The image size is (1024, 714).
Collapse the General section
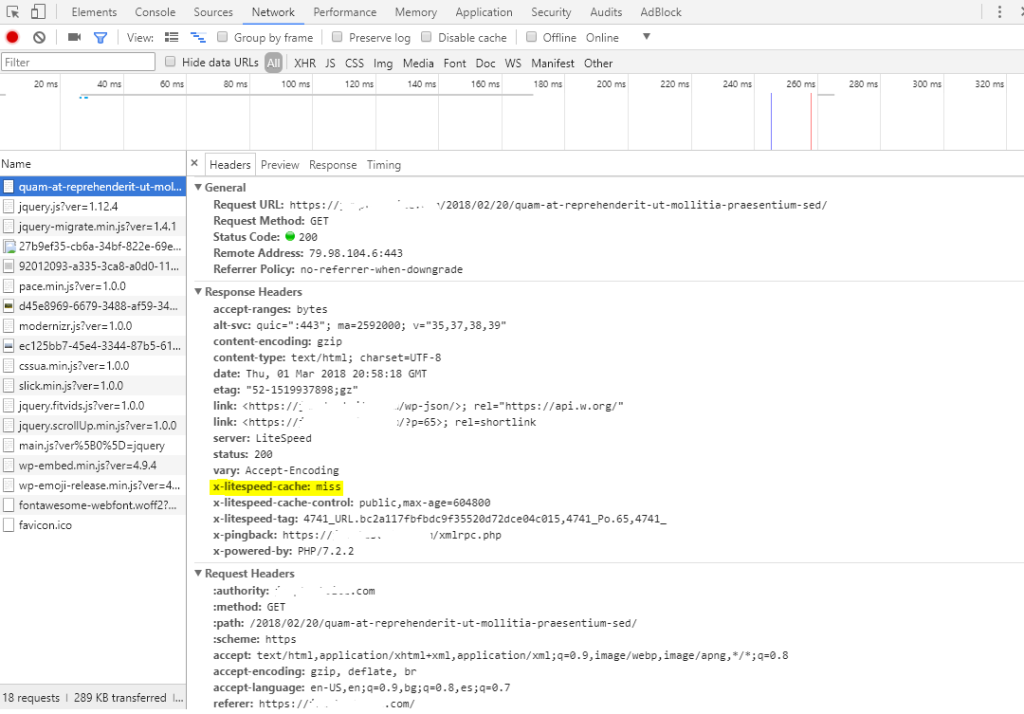point(198,187)
